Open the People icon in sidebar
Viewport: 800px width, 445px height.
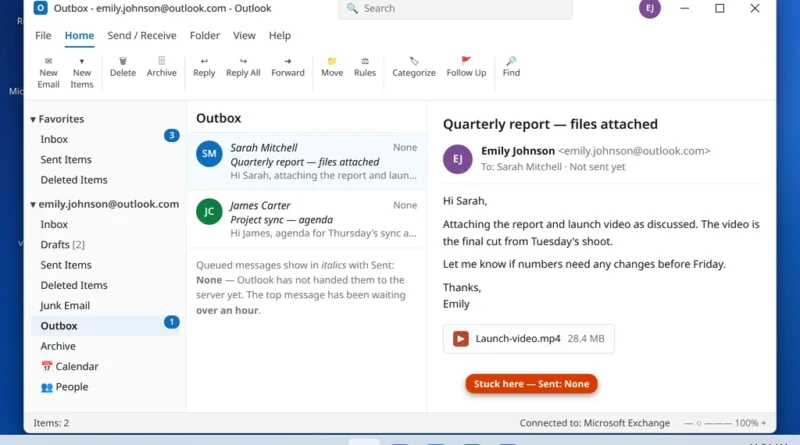click(47, 387)
